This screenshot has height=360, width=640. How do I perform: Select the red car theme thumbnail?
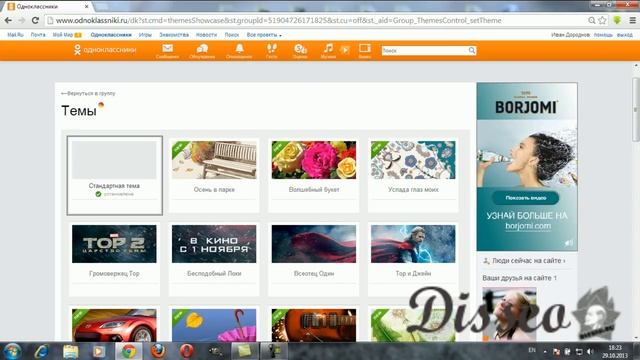tap(114, 325)
